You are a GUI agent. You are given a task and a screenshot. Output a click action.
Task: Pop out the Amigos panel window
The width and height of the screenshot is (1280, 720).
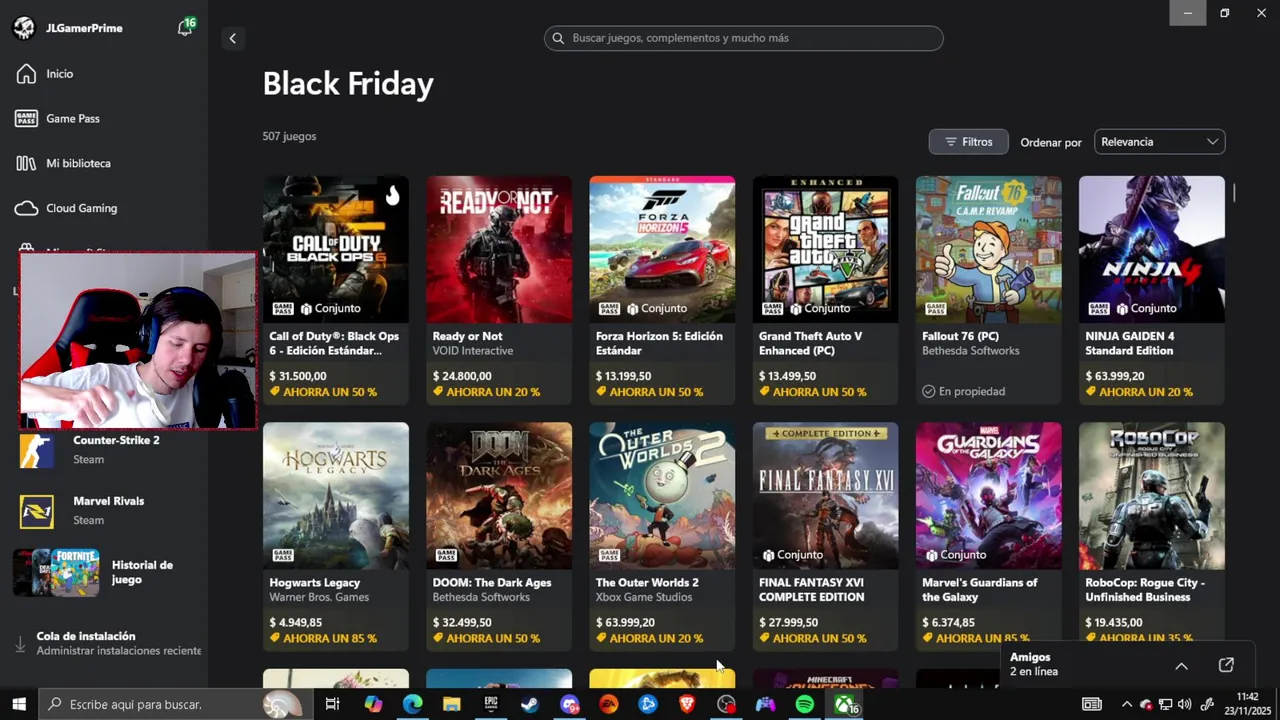(x=1226, y=666)
